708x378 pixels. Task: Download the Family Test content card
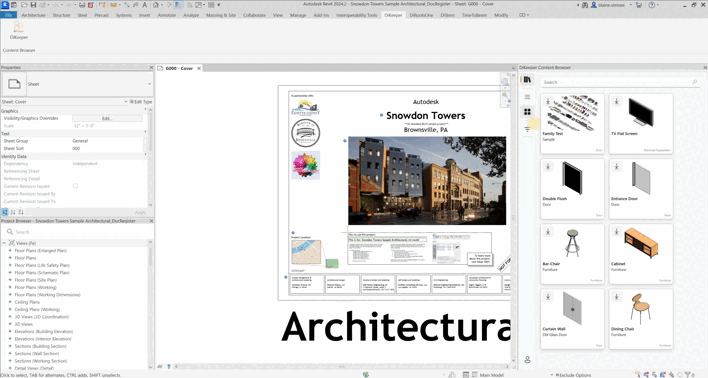coord(548,101)
